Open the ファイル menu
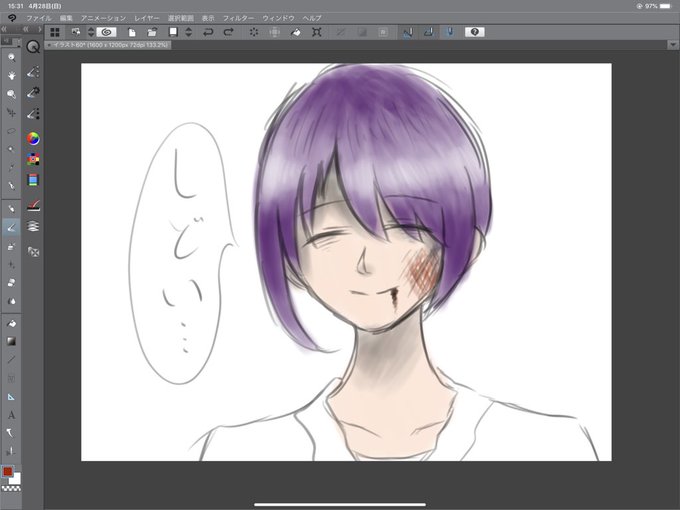 pos(39,18)
